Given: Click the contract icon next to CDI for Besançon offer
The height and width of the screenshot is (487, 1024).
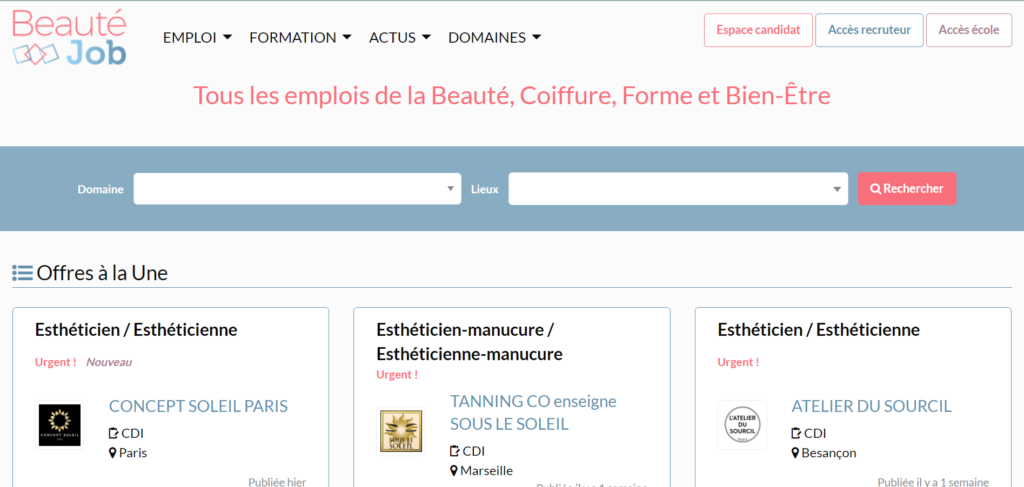Looking at the screenshot, I should [796, 433].
